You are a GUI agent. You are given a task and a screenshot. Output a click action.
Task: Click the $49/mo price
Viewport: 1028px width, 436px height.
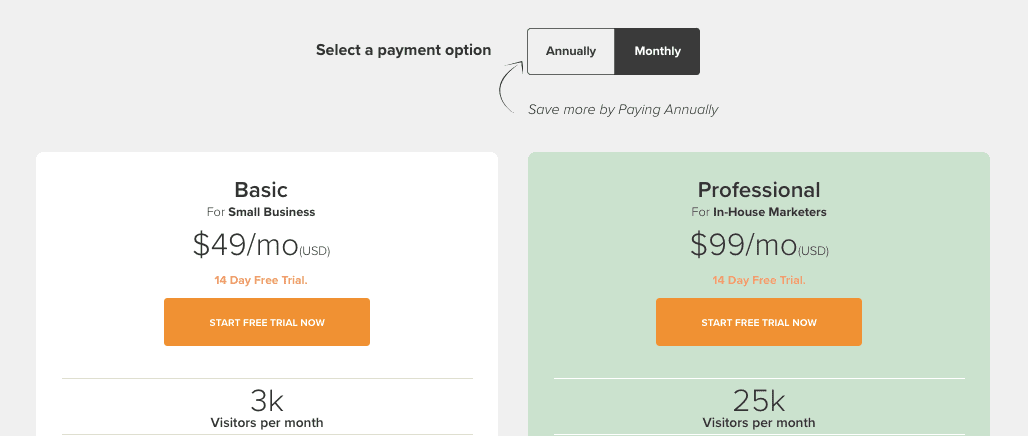pyautogui.click(x=245, y=244)
